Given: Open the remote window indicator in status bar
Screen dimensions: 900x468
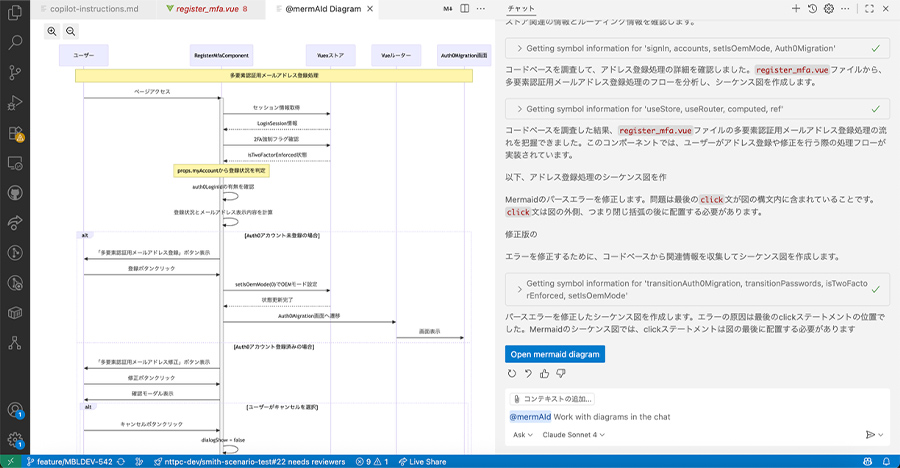Looking at the screenshot, I should 10,462.
